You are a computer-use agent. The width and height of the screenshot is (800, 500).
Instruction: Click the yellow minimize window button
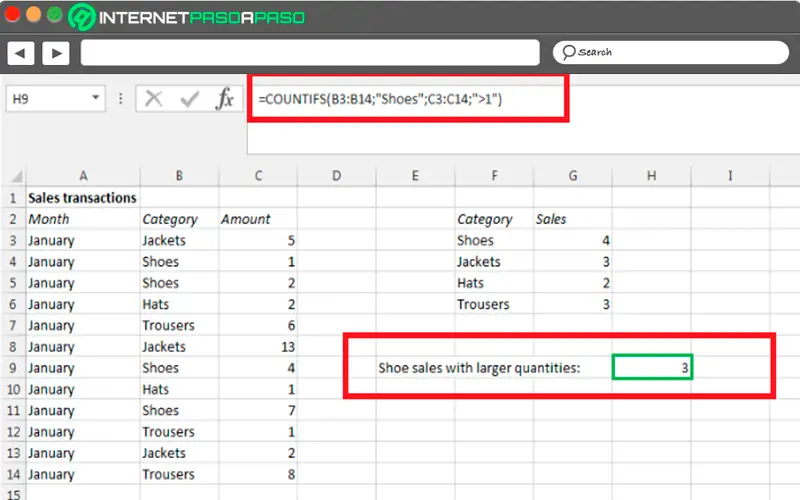pos(34,14)
